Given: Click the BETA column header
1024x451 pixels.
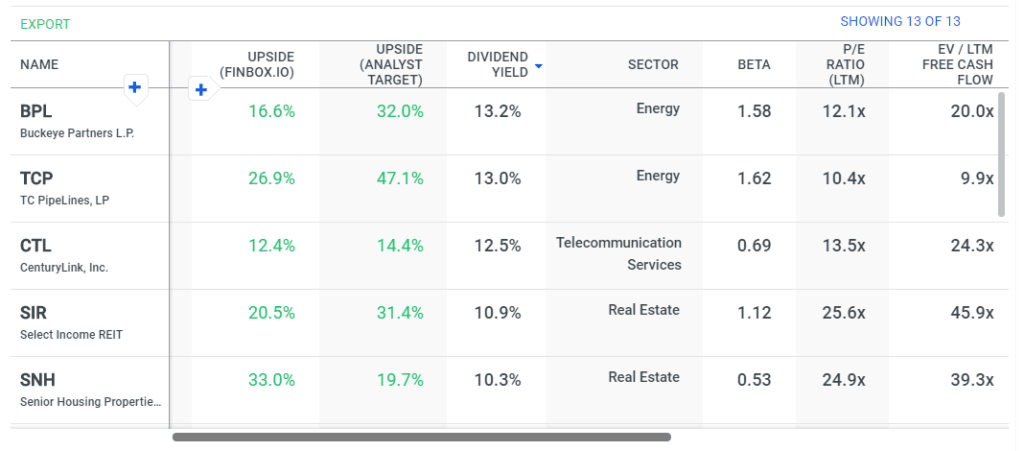Looking at the screenshot, I should [x=754, y=65].
